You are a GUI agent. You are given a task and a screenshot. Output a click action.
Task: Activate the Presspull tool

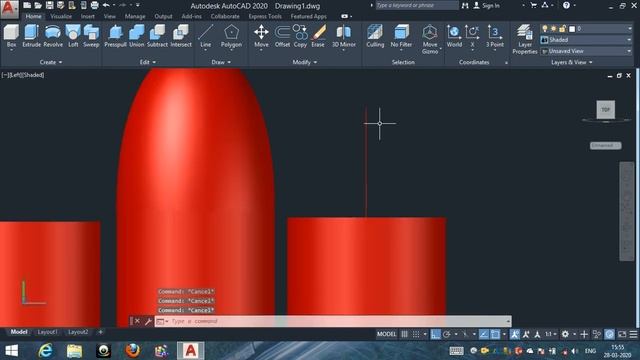tap(116, 36)
